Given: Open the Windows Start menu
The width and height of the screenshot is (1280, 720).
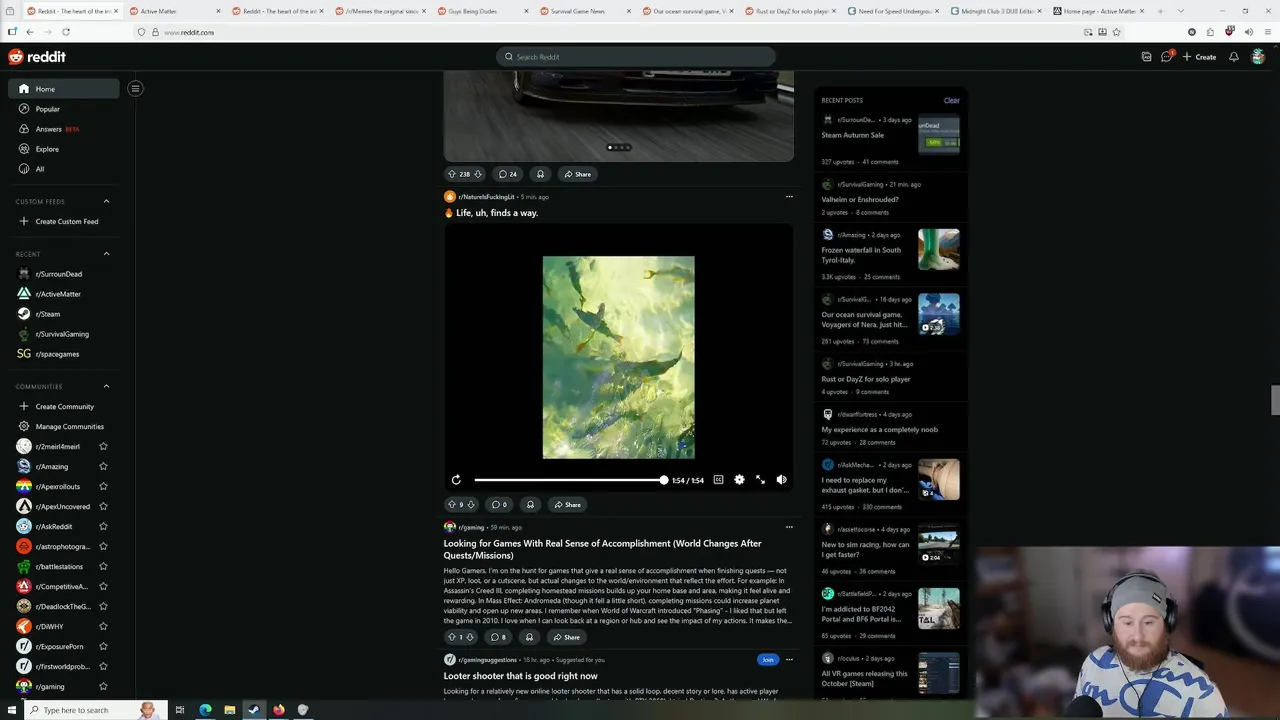Looking at the screenshot, I should tap(12, 710).
